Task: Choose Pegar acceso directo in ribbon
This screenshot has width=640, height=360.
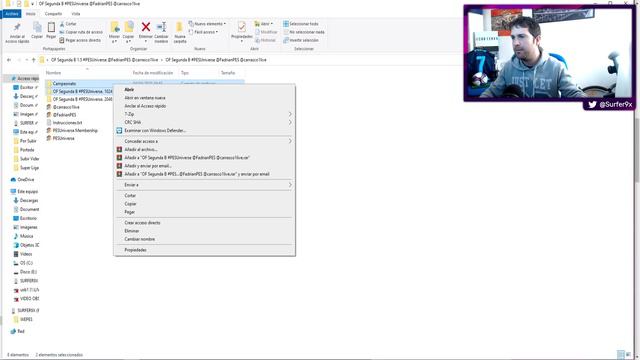Action: tap(80, 40)
